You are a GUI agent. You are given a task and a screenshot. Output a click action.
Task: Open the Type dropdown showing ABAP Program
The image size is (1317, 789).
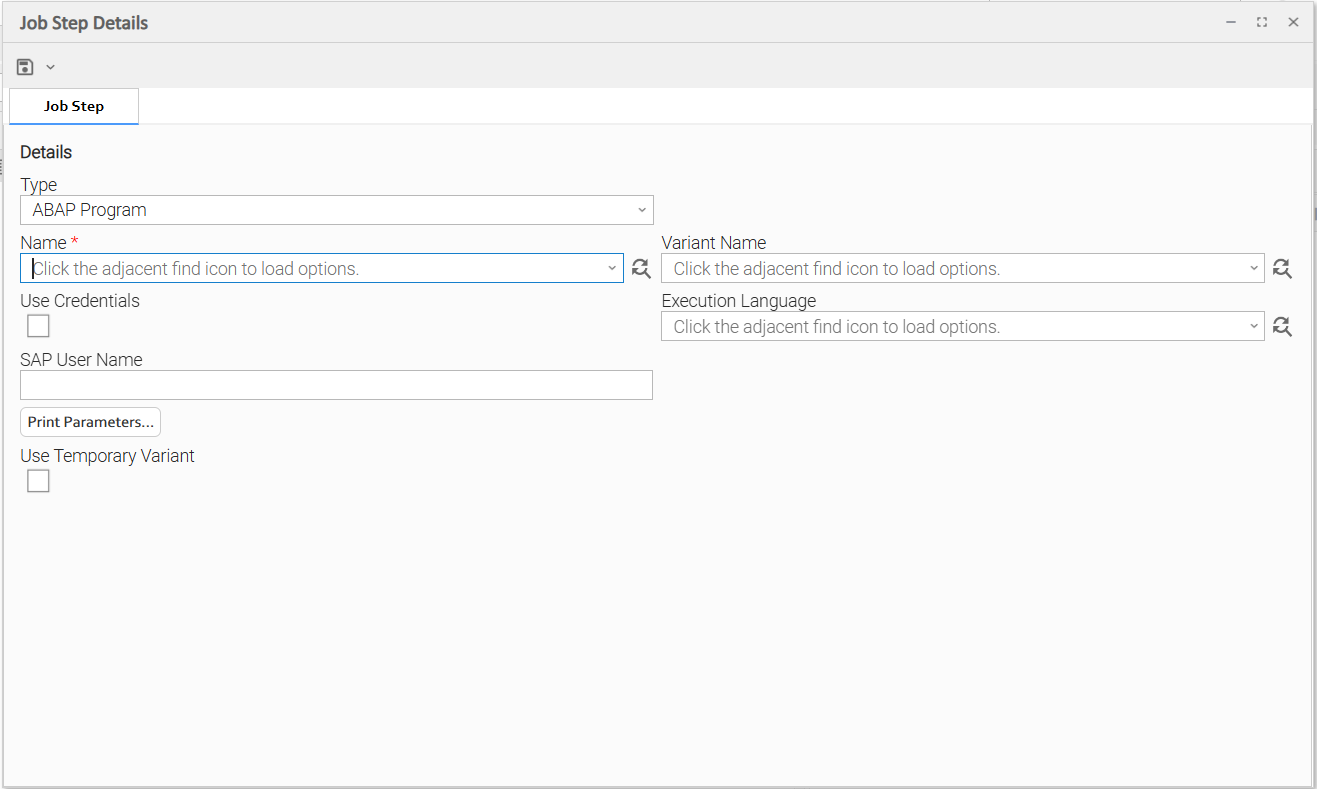coord(336,210)
